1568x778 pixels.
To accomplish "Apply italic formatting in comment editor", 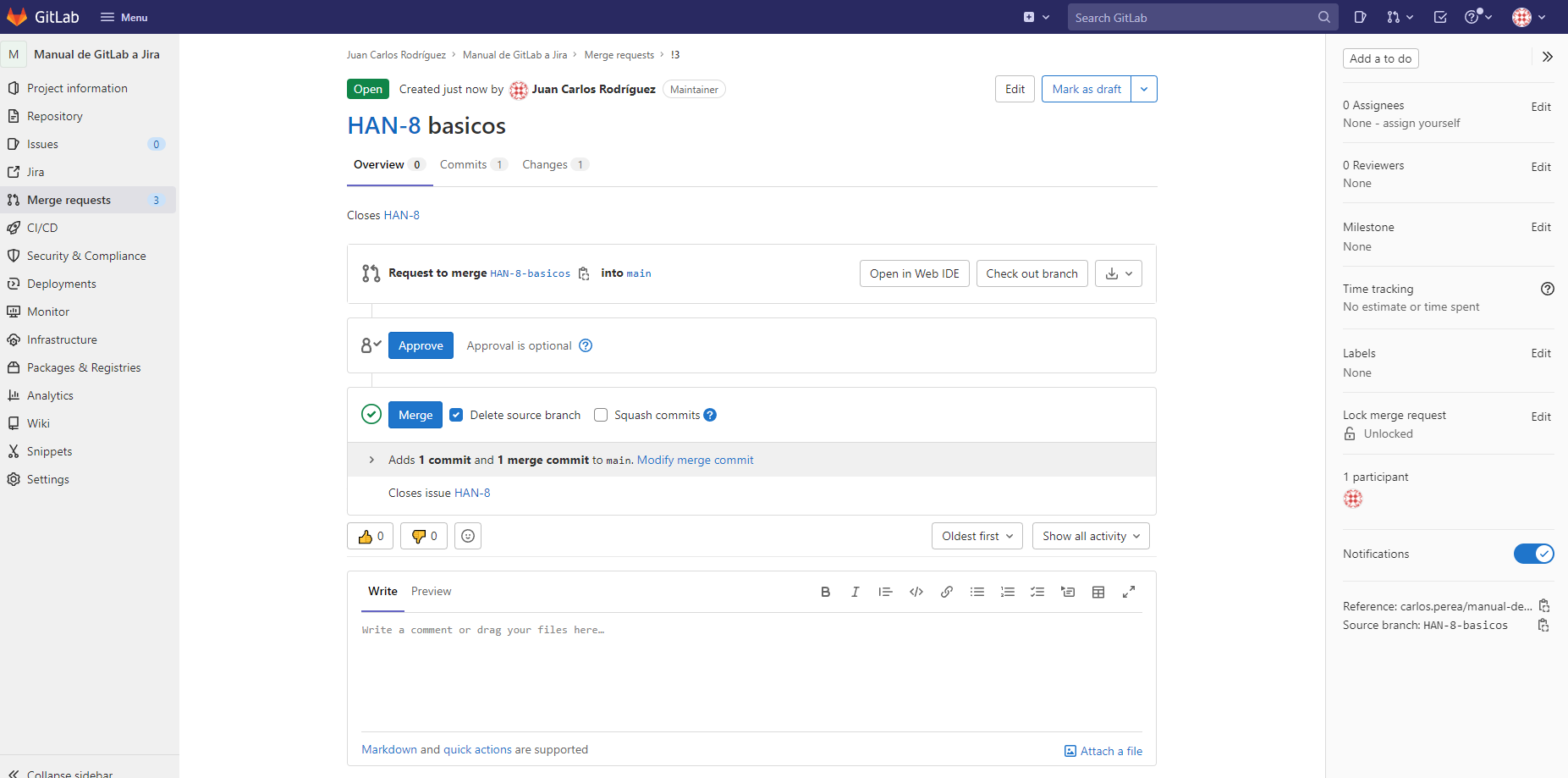I will [x=855, y=592].
